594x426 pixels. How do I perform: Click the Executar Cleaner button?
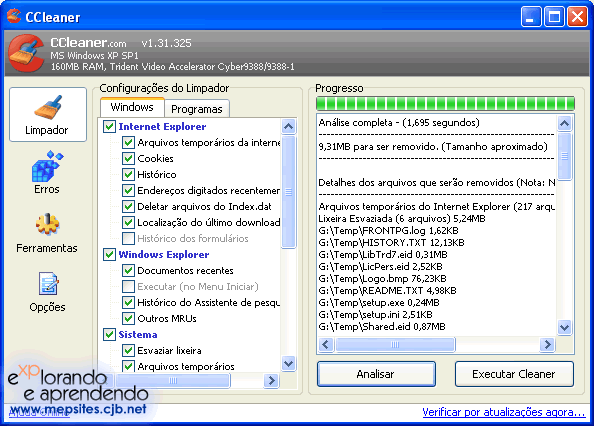pos(514,374)
